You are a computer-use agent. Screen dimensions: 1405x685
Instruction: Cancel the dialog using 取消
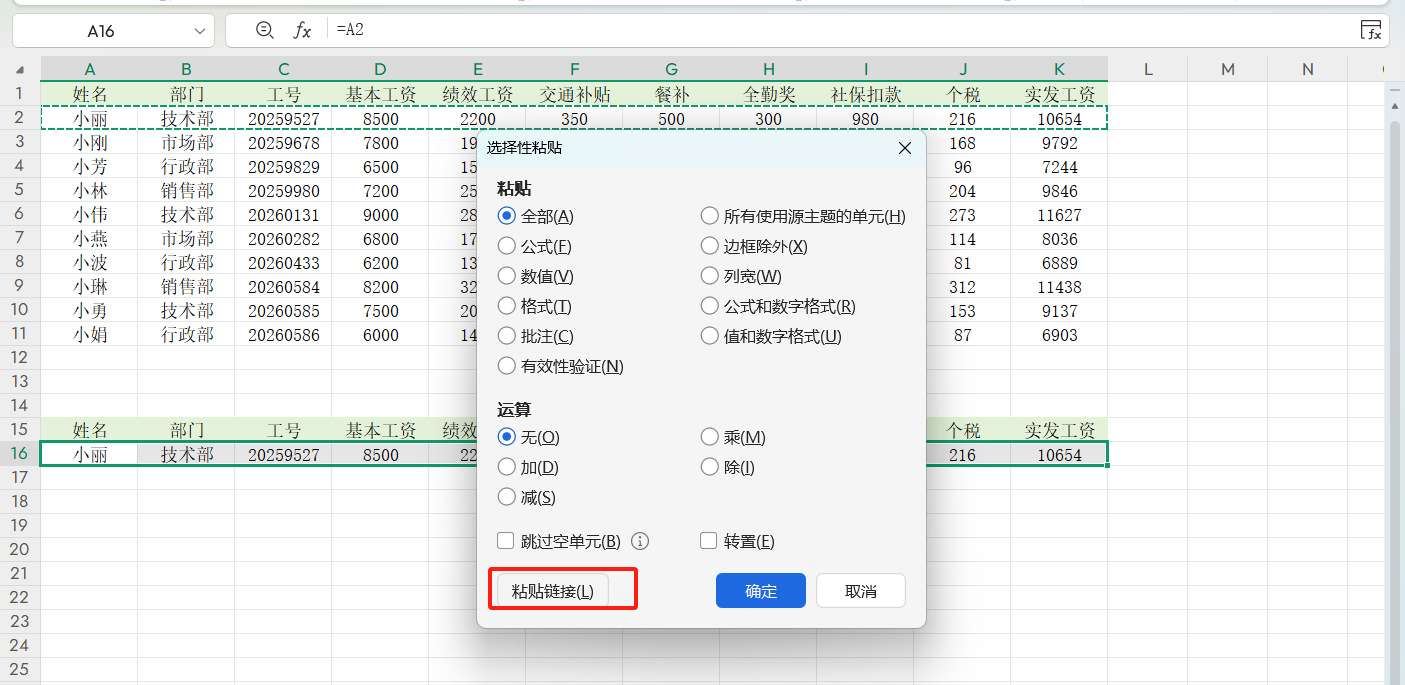click(860, 591)
